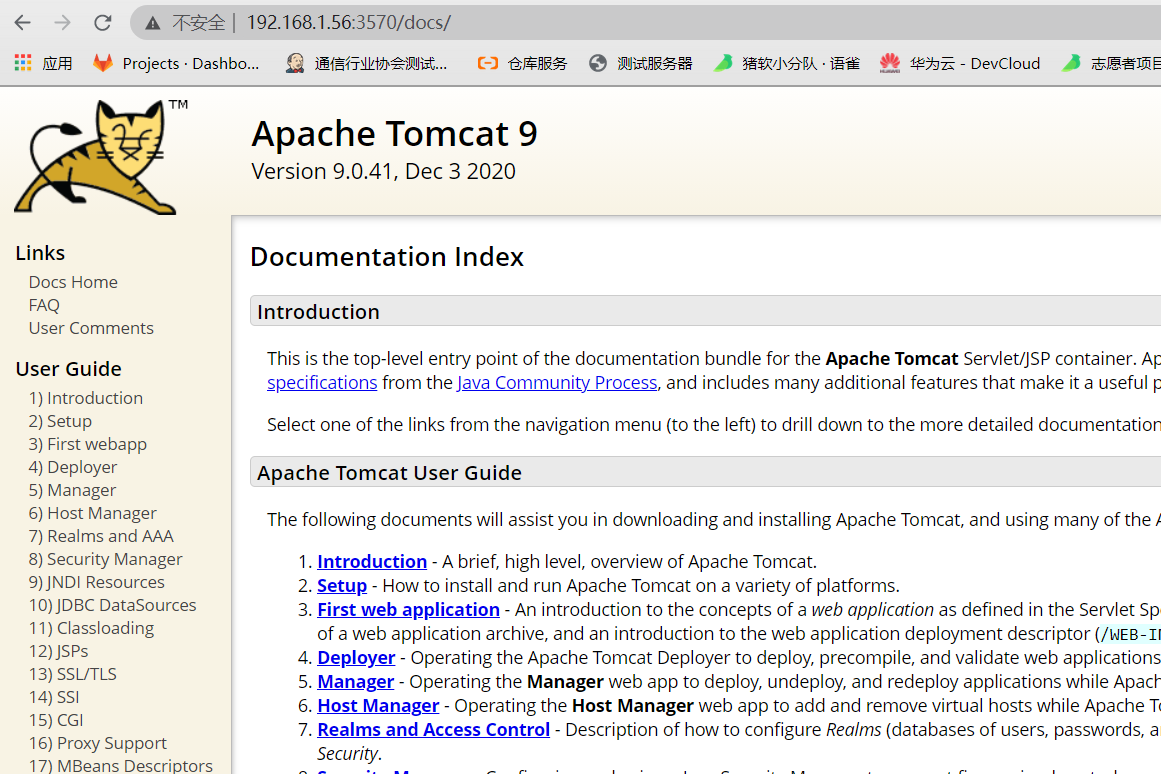
Task: Open the First web application link
Action: (408, 609)
